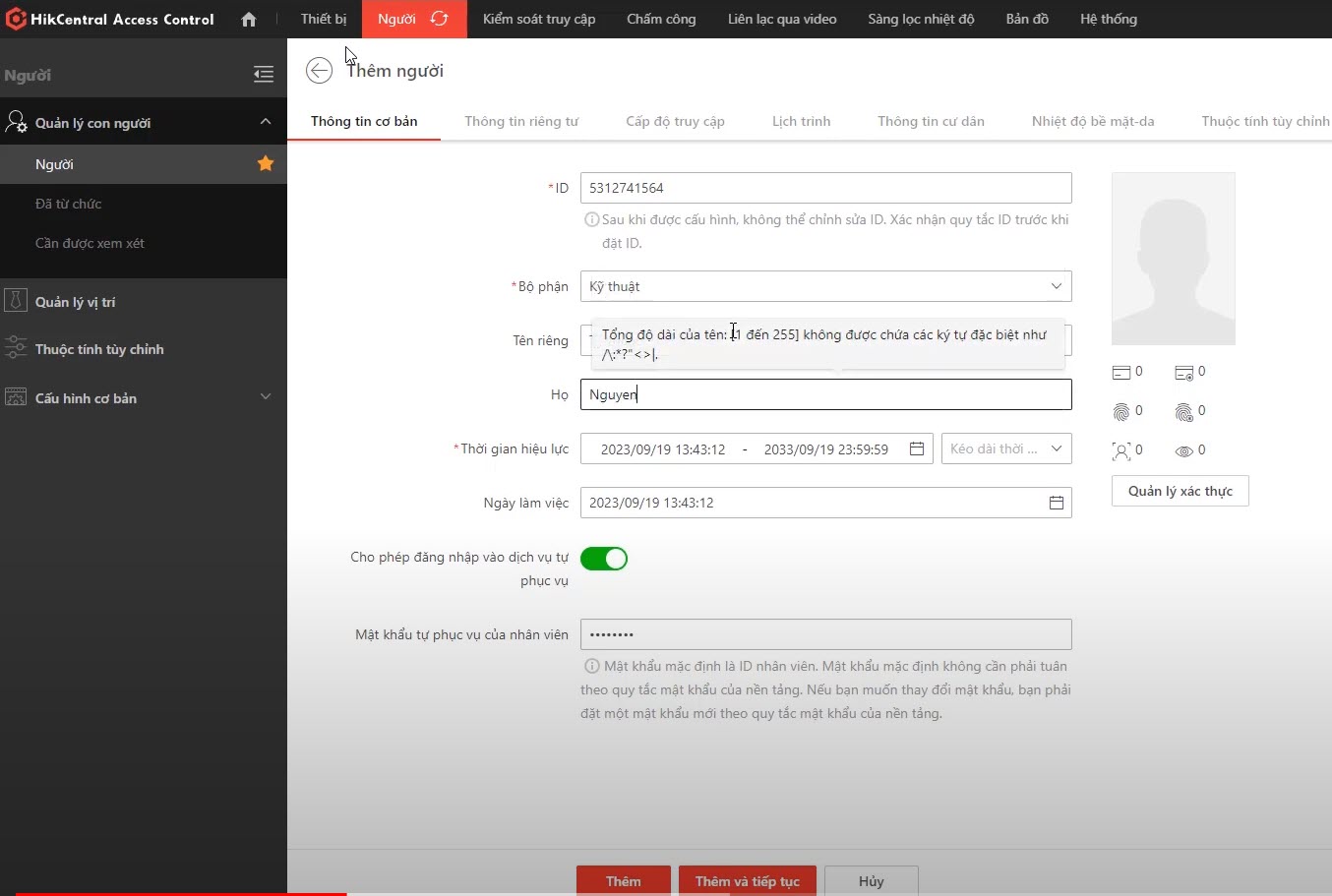Open the Chấm công menu
The height and width of the screenshot is (896, 1332).
[661, 19]
